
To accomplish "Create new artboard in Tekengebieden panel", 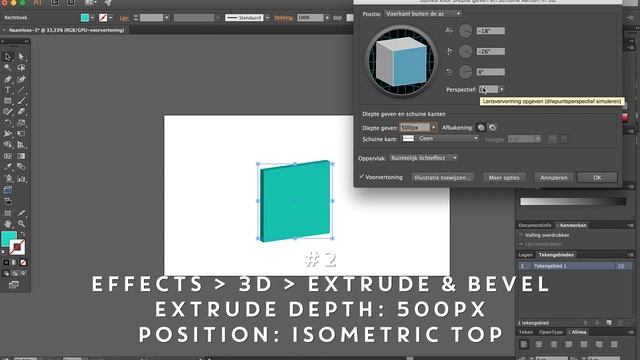I will tap(609, 323).
